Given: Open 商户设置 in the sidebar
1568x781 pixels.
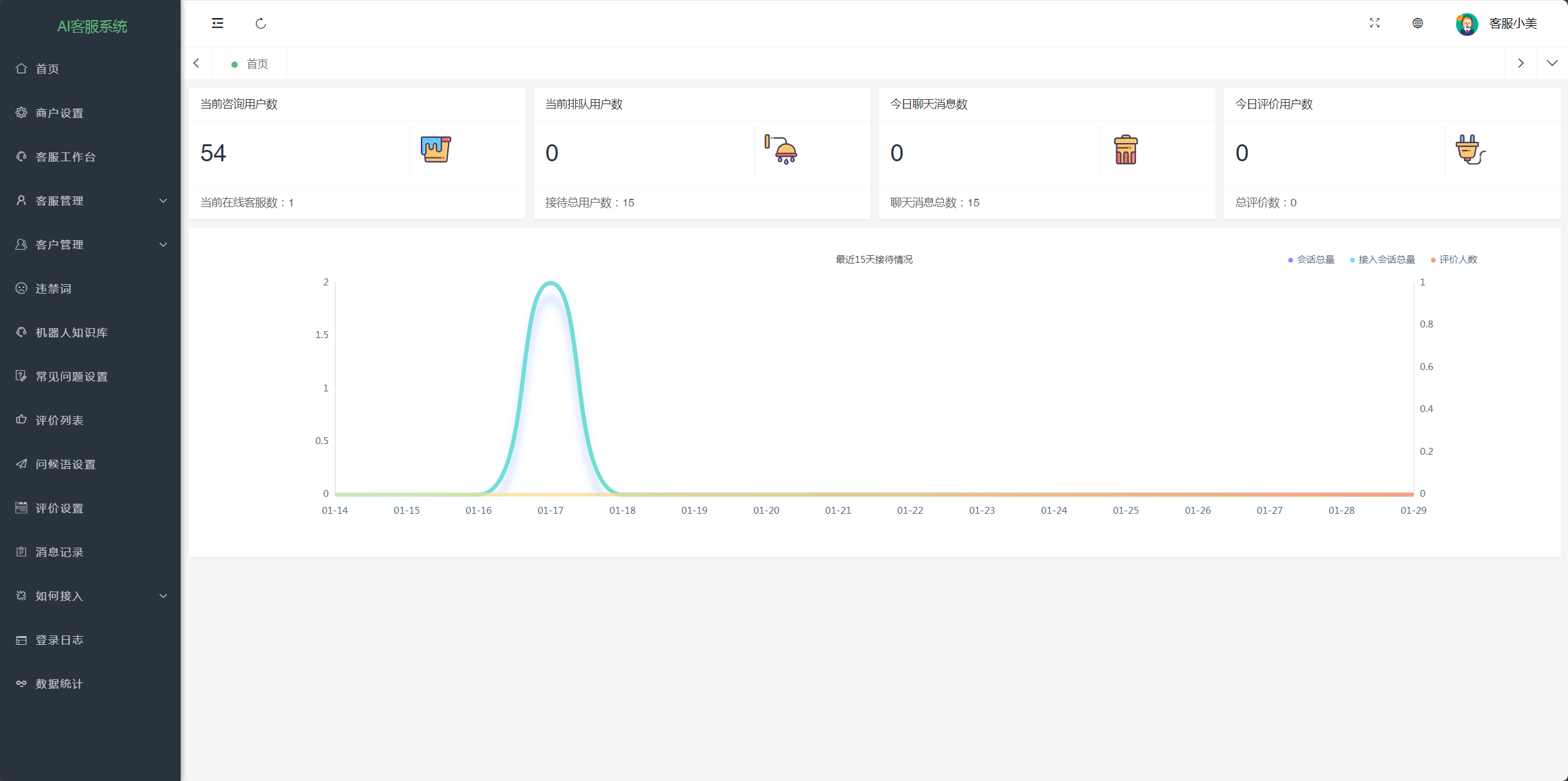Looking at the screenshot, I should 90,113.
